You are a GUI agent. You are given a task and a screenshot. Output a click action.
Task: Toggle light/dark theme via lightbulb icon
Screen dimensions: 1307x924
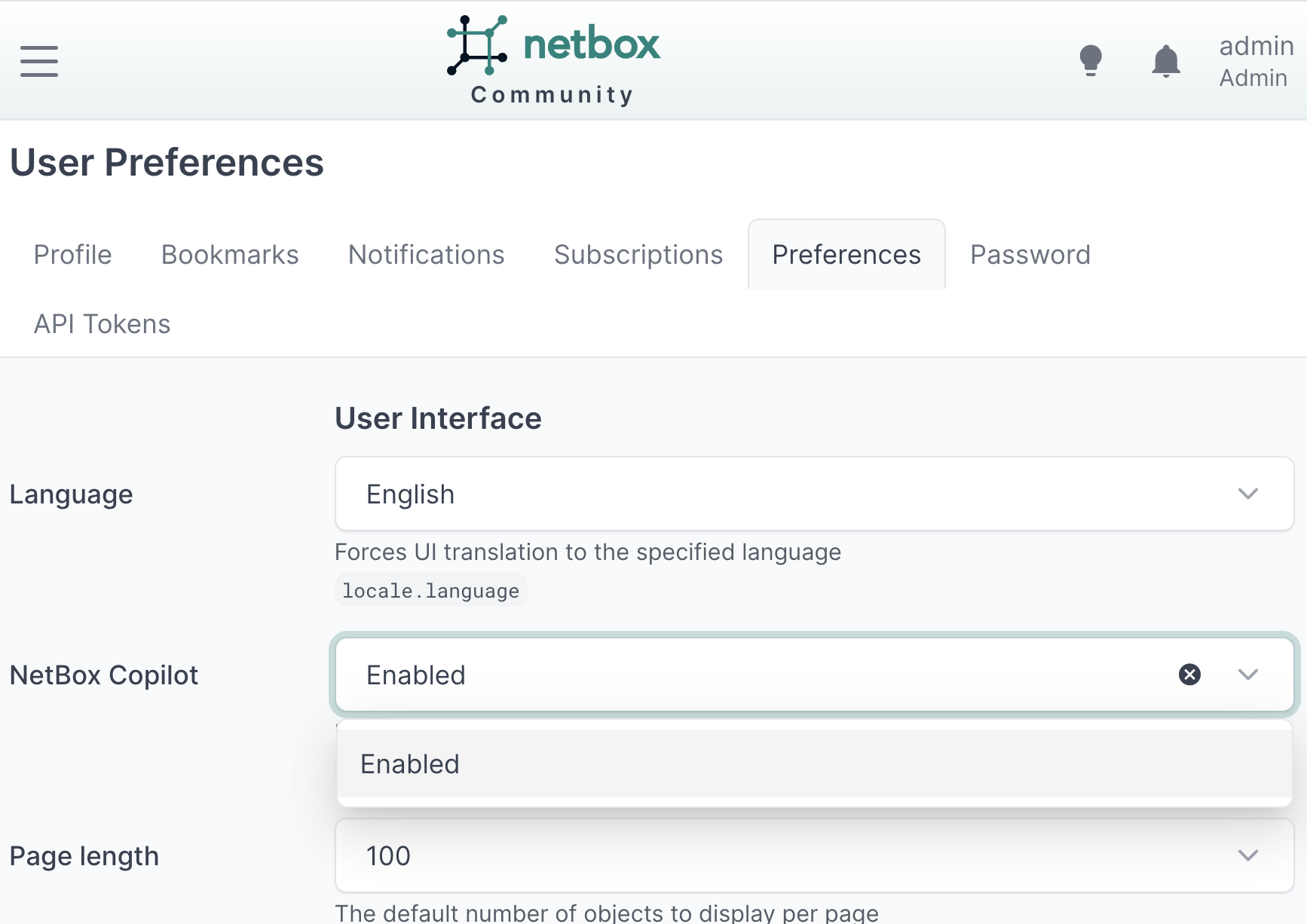1091,59
